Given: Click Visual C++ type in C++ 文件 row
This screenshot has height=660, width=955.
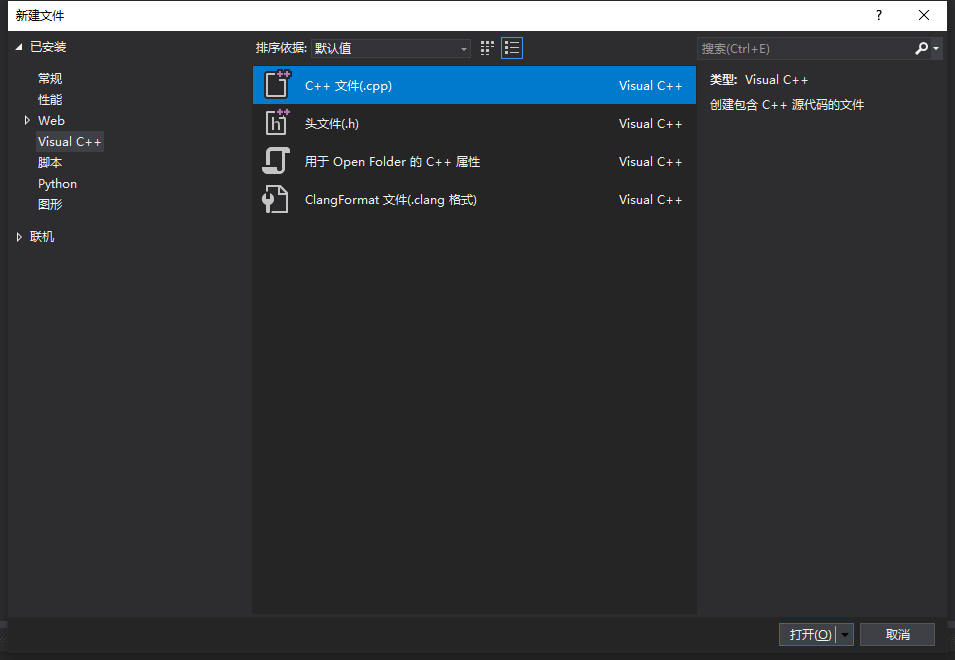Looking at the screenshot, I should [650, 85].
